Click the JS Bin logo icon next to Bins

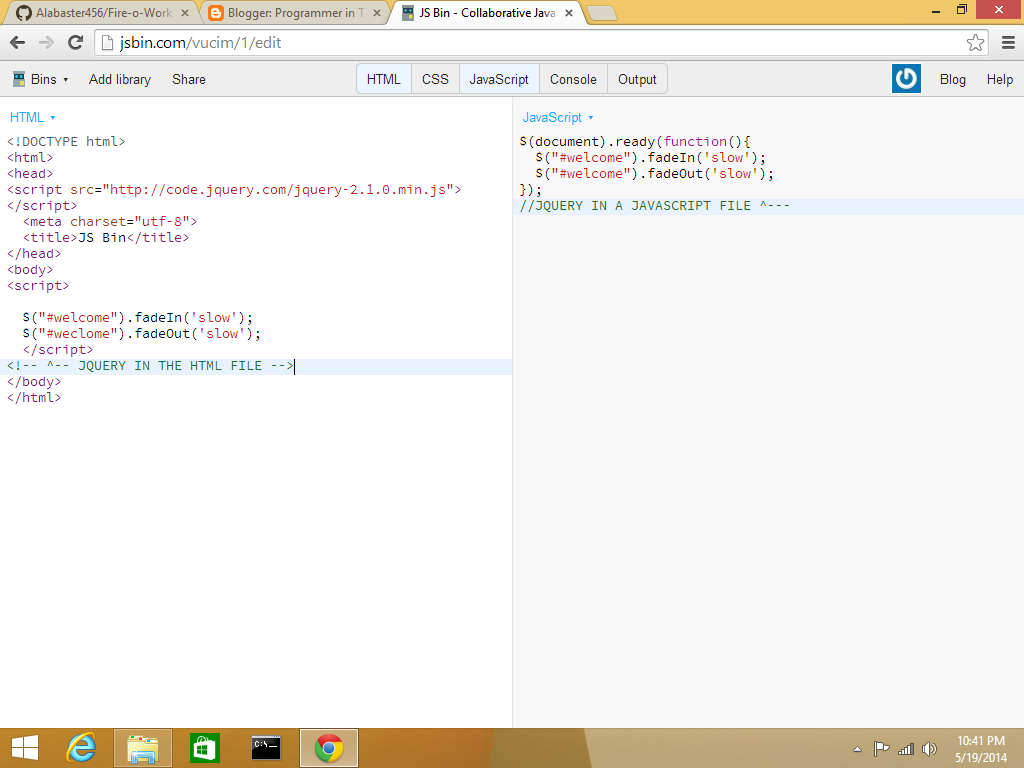[x=19, y=79]
